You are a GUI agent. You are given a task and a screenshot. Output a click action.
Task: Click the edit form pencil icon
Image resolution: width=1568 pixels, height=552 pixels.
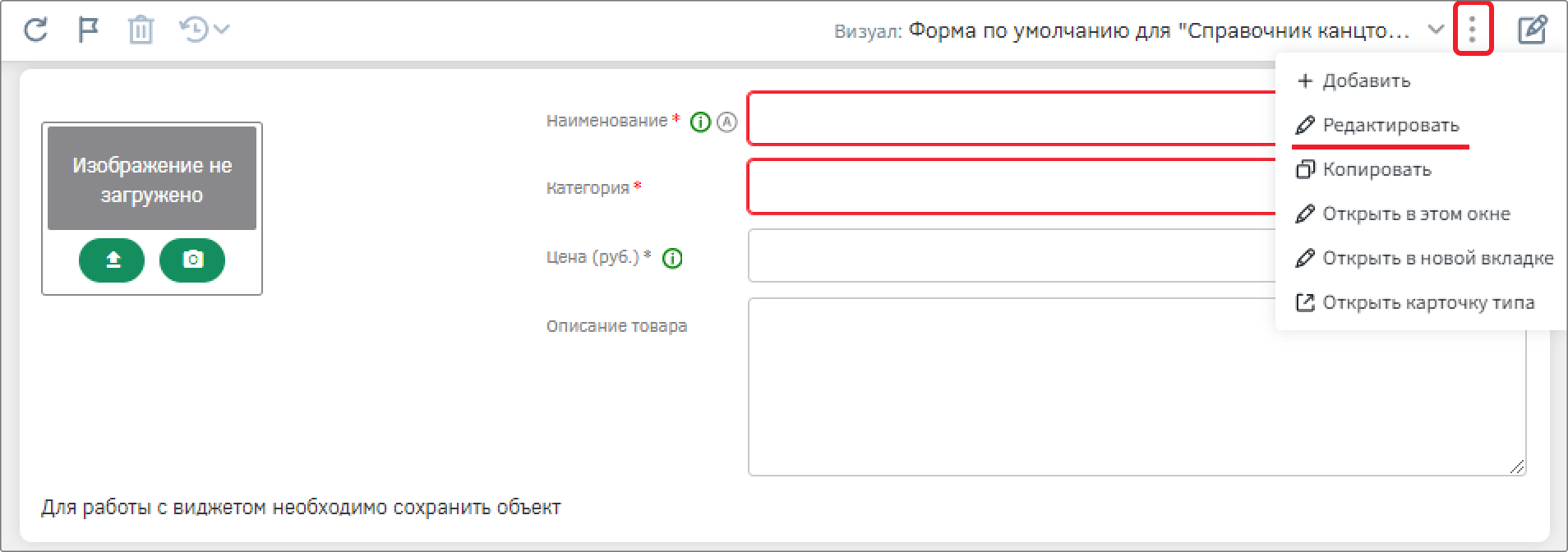coord(1533,30)
